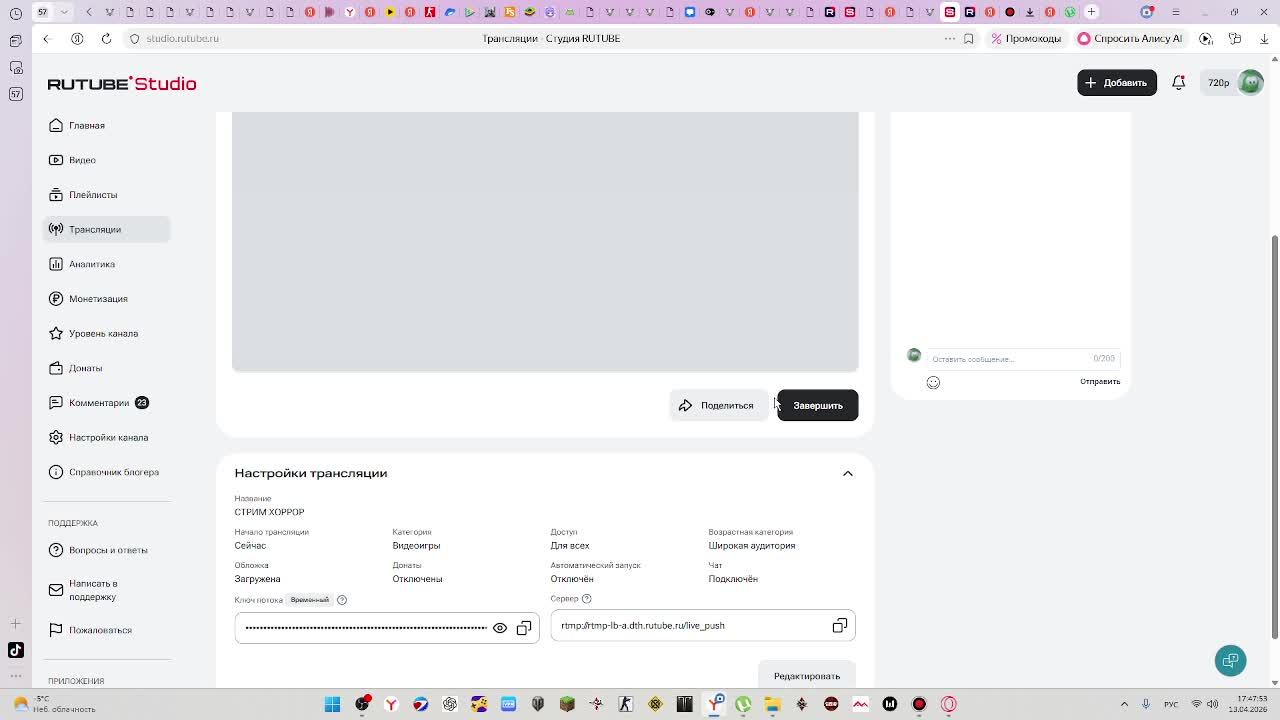Click the studio.rutube.ru address bar
The height and width of the screenshot is (720, 1280).
pos(182,38)
